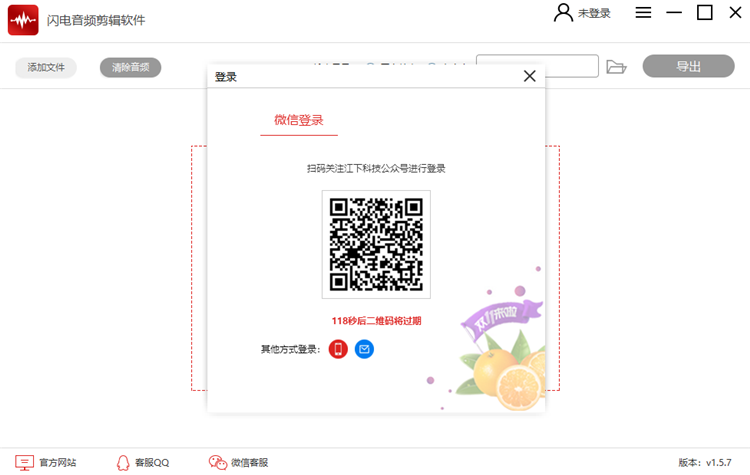Focus the output path input field
Image resolution: width=750 pixels, height=475 pixels.
[x=537, y=66]
